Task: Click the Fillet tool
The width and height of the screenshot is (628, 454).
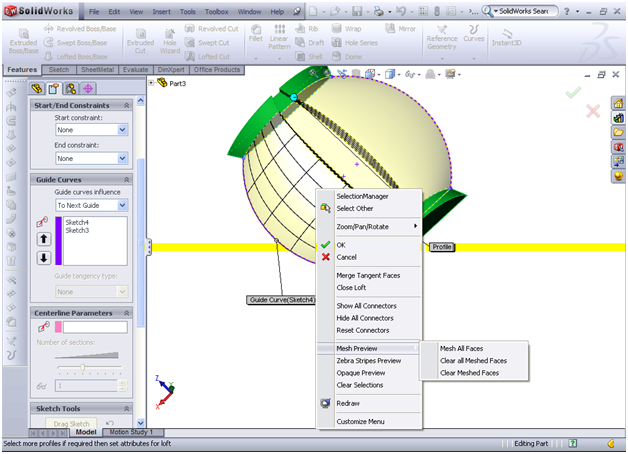Action: click(256, 34)
